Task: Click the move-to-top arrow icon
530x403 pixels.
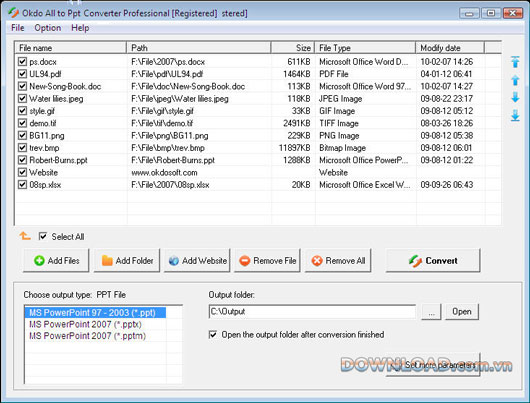Action: click(x=515, y=62)
